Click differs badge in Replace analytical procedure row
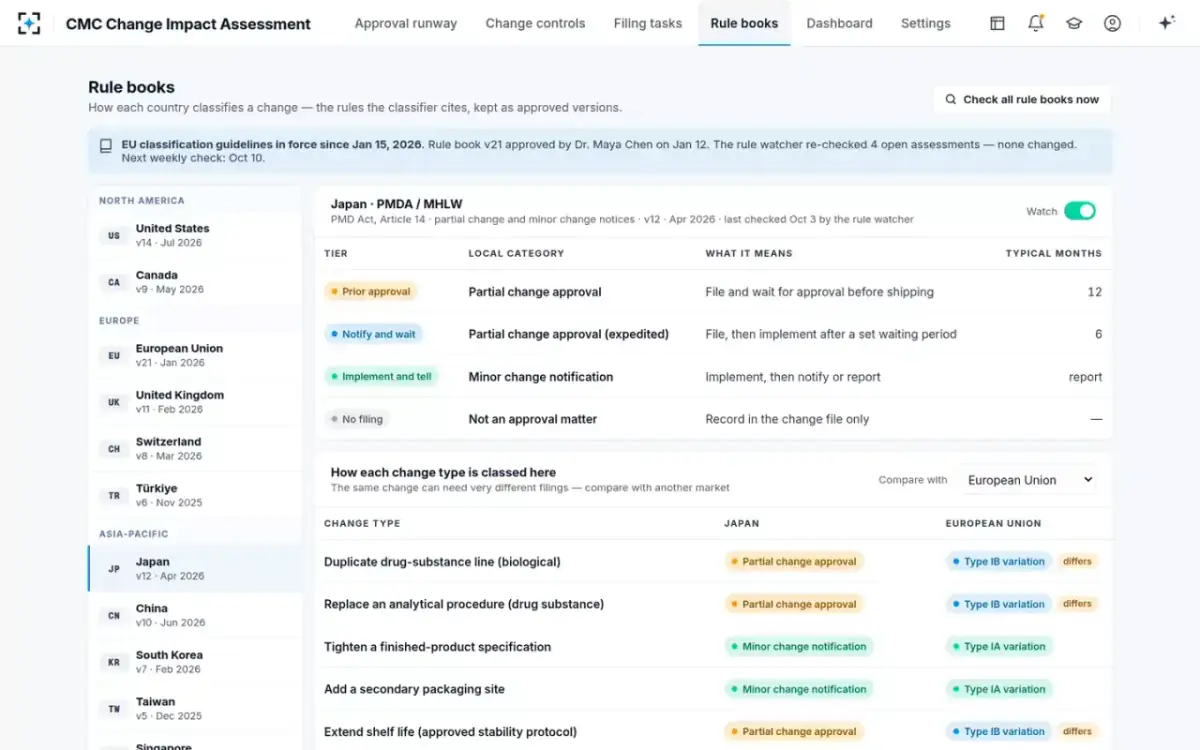 (x=1077, y=604)
